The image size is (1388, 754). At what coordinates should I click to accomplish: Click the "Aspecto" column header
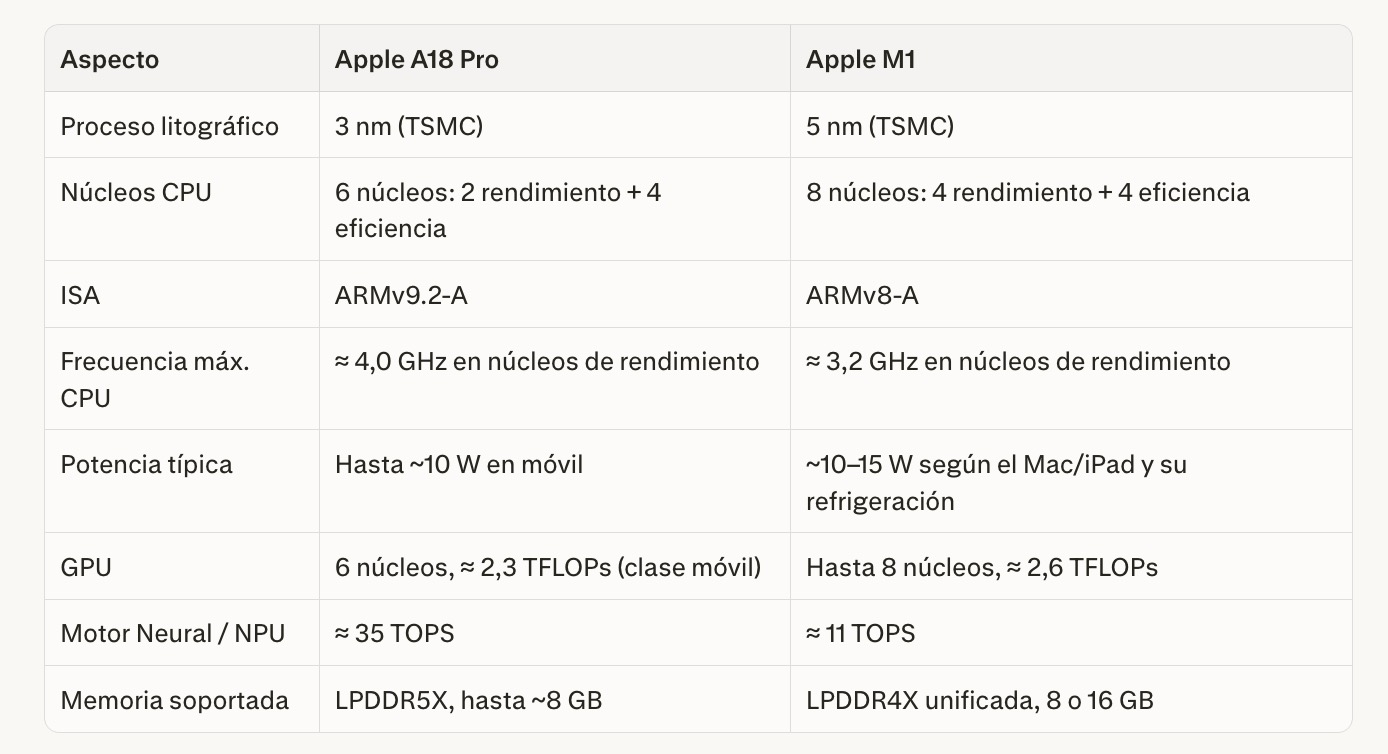pyautogui.click(x=110, y=59)
